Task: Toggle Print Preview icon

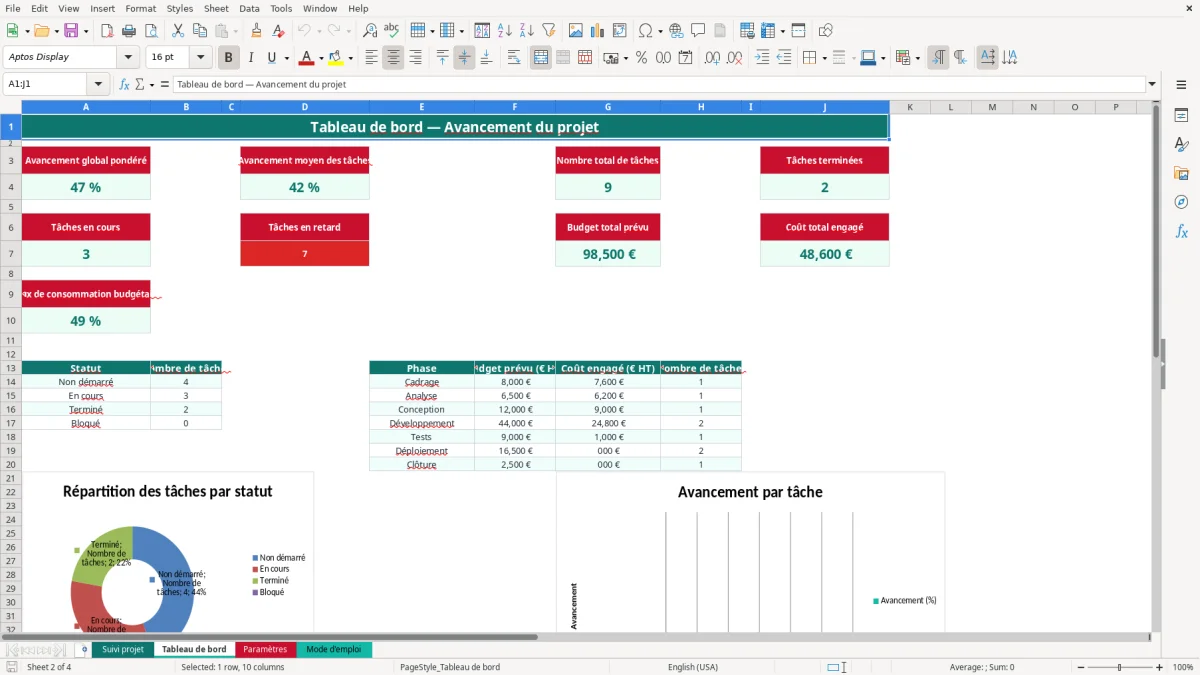Action: click(x=151, y=31)
